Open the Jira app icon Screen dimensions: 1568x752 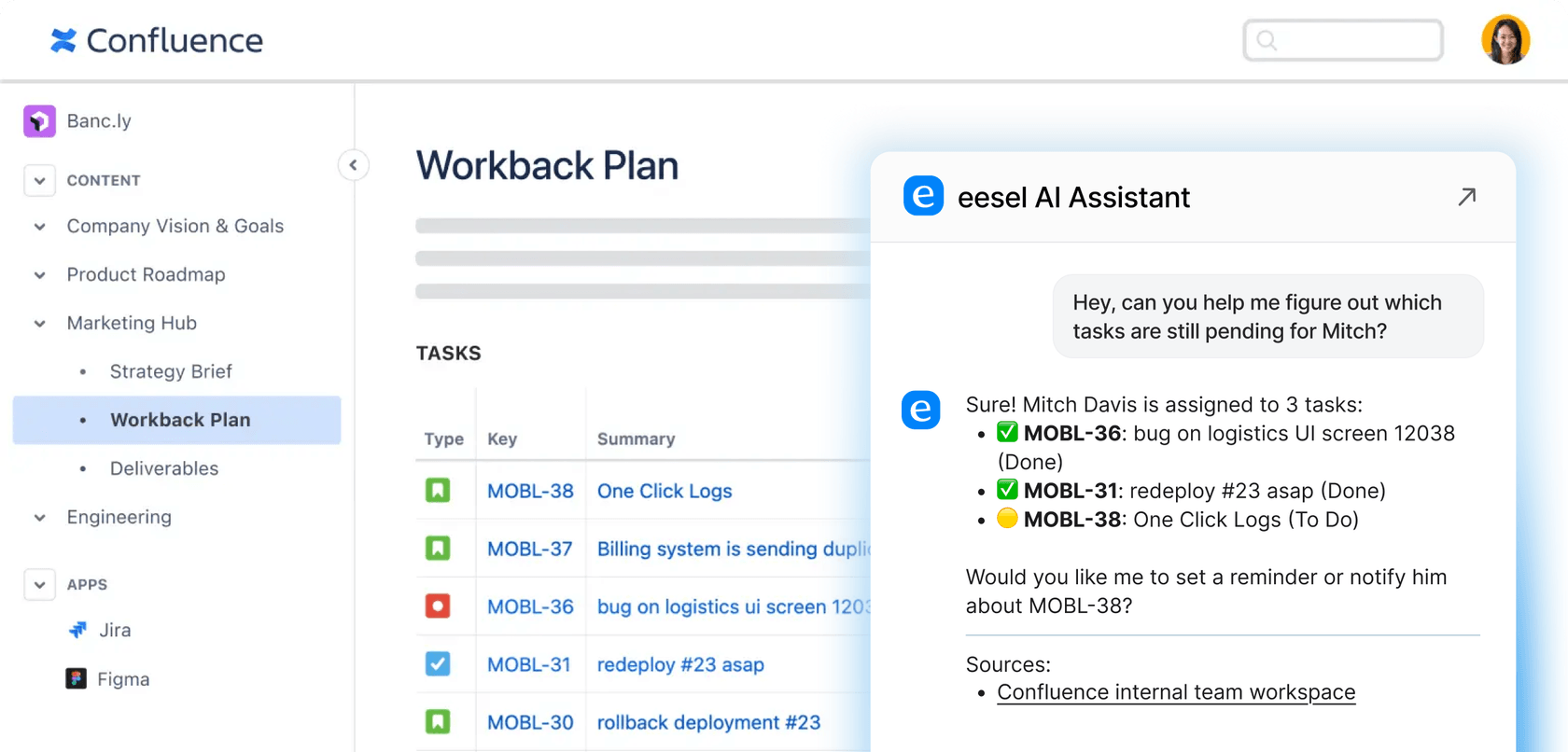click(x=78, y=630)
